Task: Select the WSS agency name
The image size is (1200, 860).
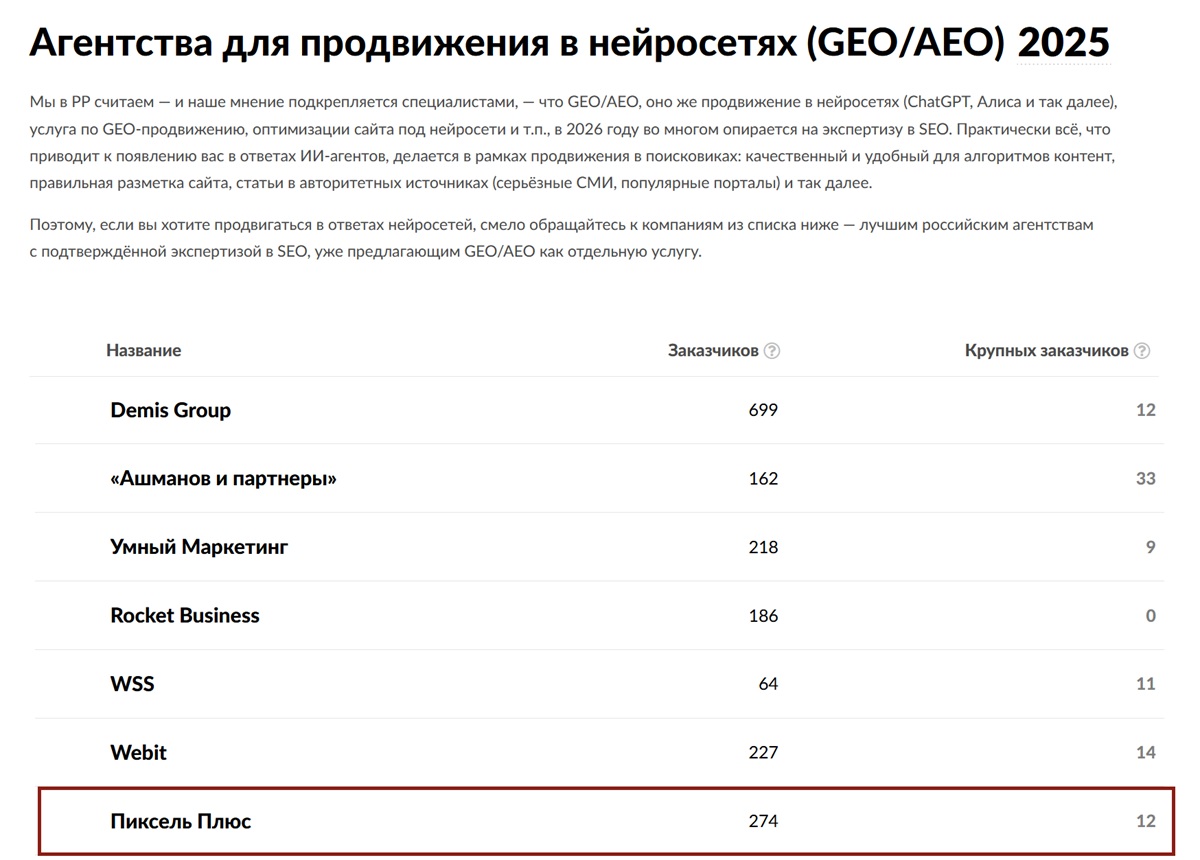Action: 132,685
